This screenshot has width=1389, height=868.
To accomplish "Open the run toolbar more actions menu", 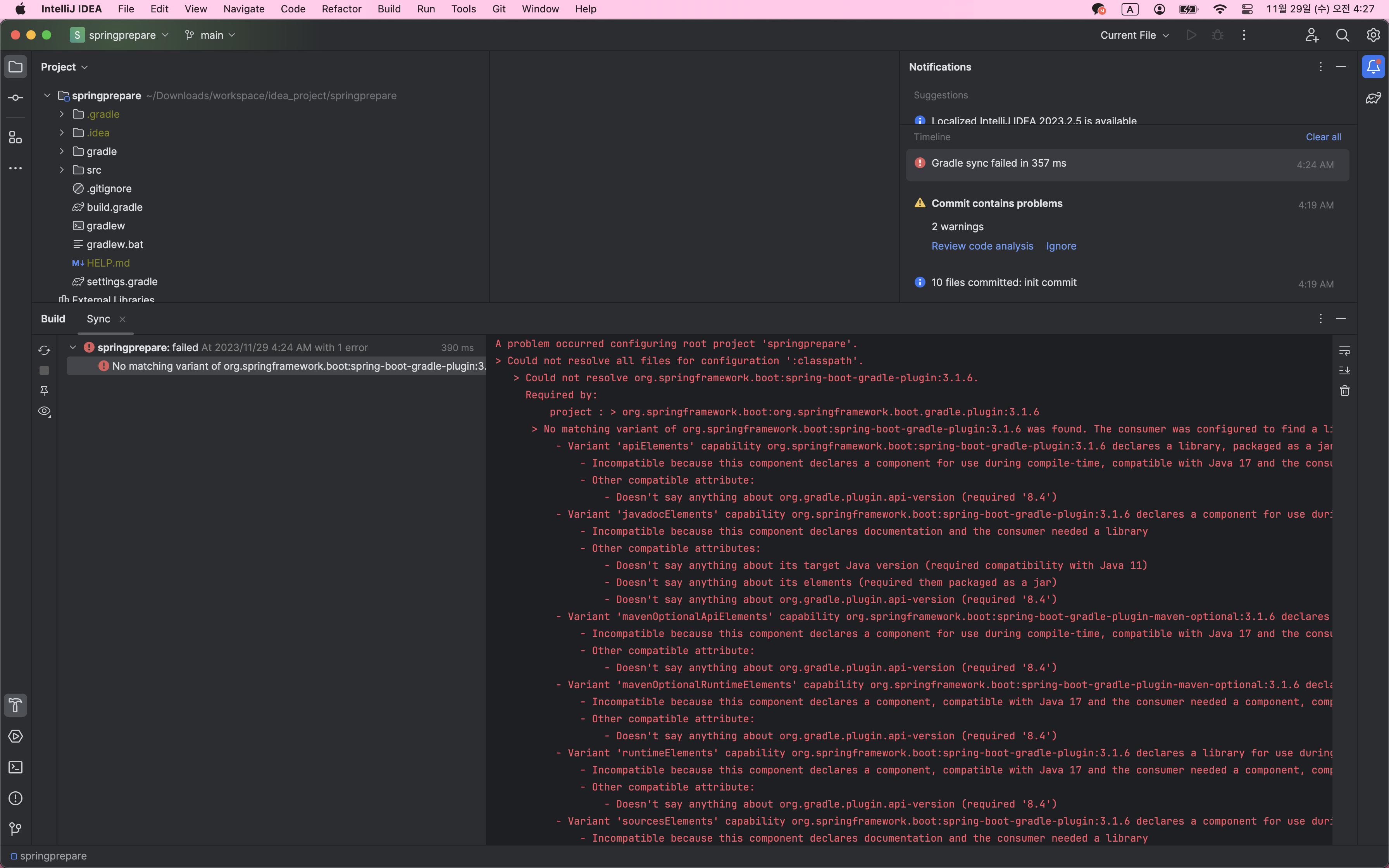I will pyautogui.click(x=1244, y=35).
